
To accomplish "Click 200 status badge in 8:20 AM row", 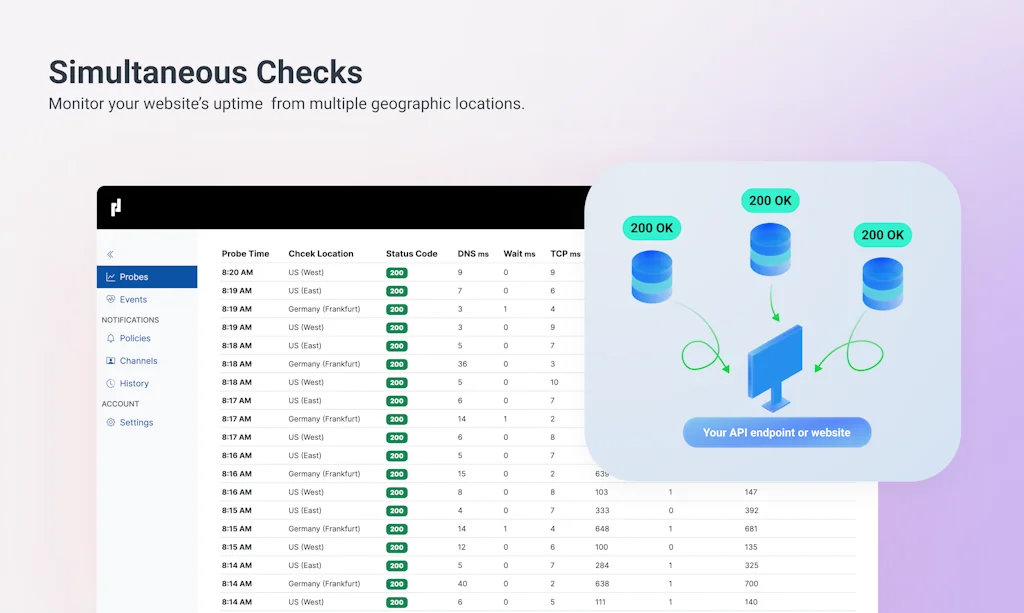I will pyautogui.click(x=397, y=273).
